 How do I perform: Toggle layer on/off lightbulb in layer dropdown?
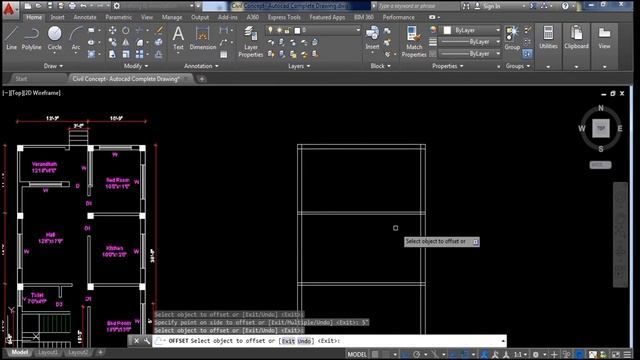[270, 30]
